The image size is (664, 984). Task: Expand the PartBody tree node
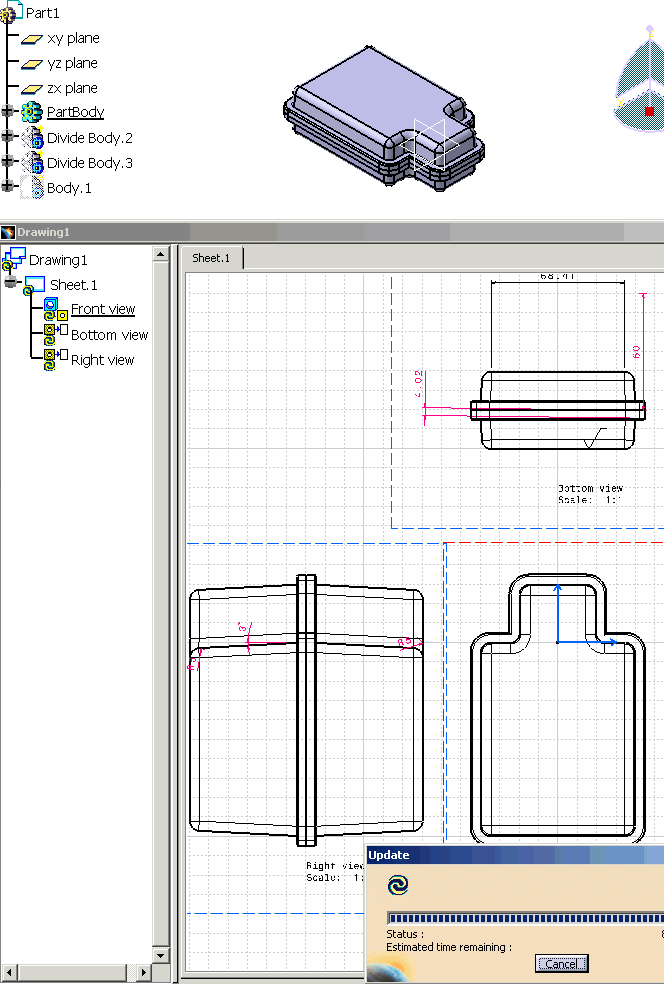8,112
